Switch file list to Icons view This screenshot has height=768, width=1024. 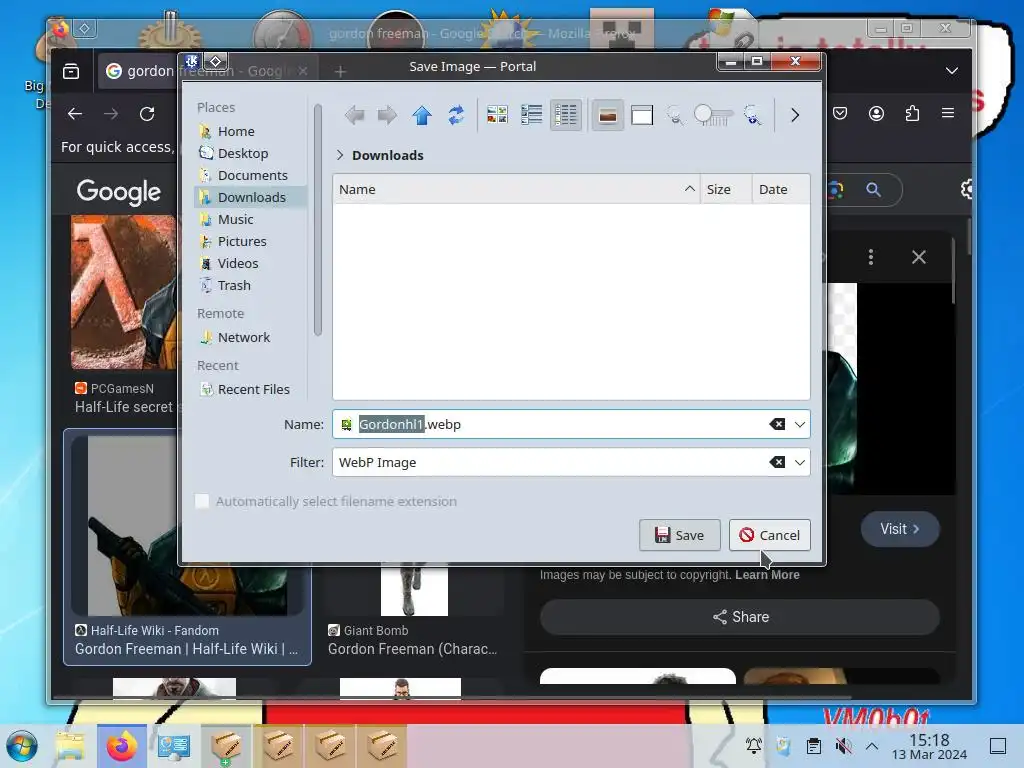[497, 116]
